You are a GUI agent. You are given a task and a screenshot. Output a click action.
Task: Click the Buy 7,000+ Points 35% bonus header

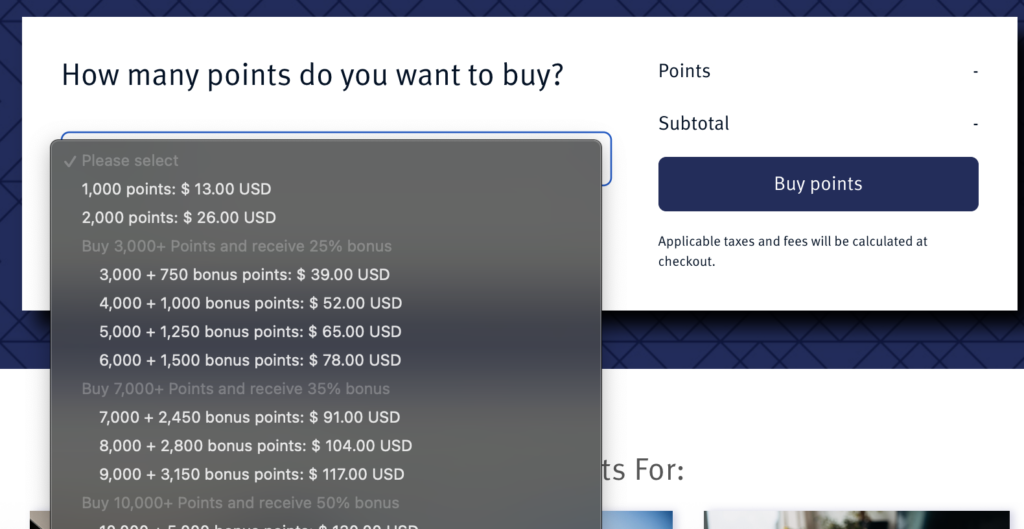(235, 389)
